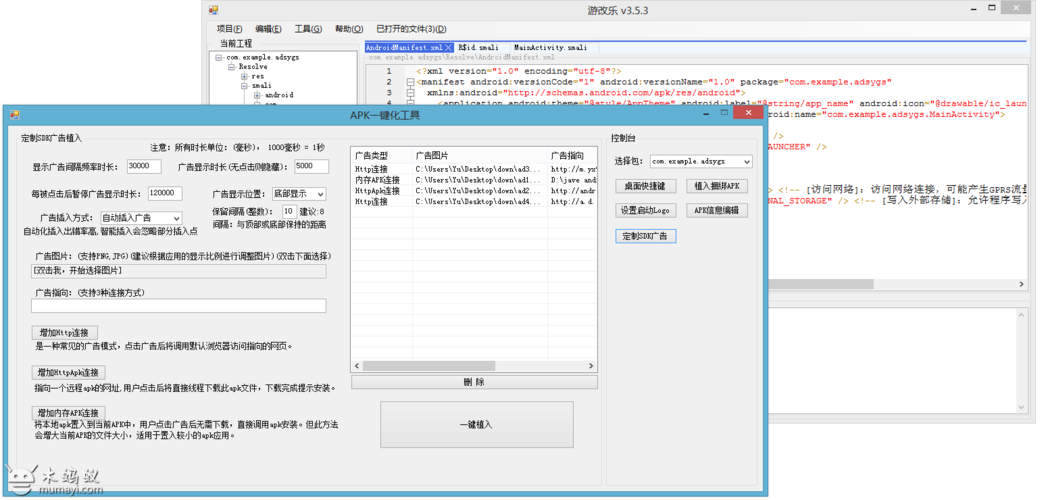Collapse the com.example.adsygs tree node
Screen dimensions: 1046x500
pyautogui.click(x=219, y=58)
